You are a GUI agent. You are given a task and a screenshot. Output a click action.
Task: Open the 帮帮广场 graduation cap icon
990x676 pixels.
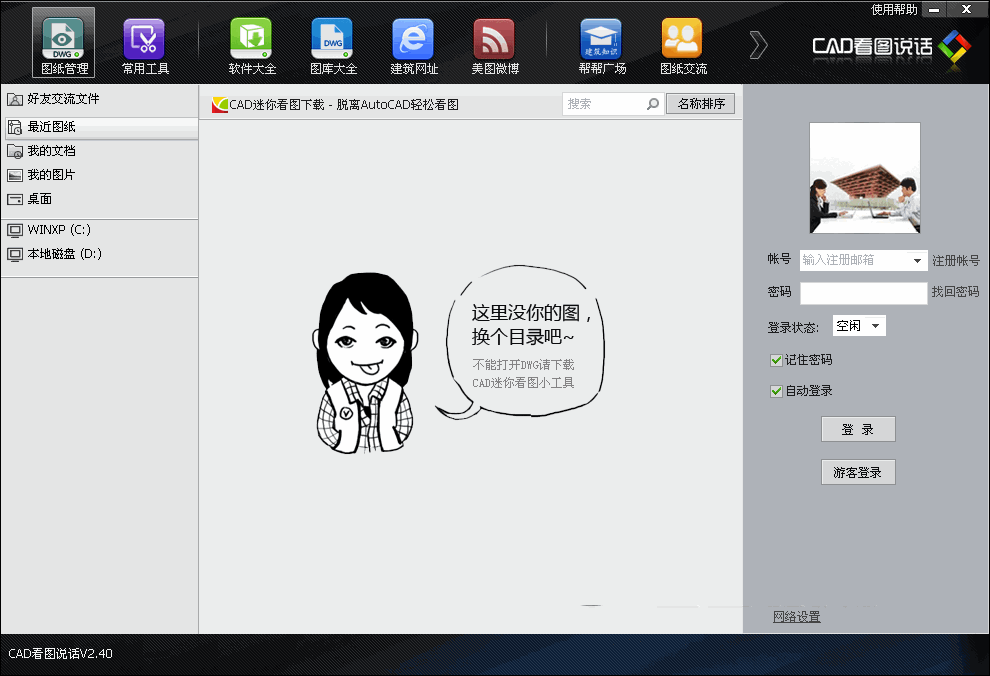[601, 40]
